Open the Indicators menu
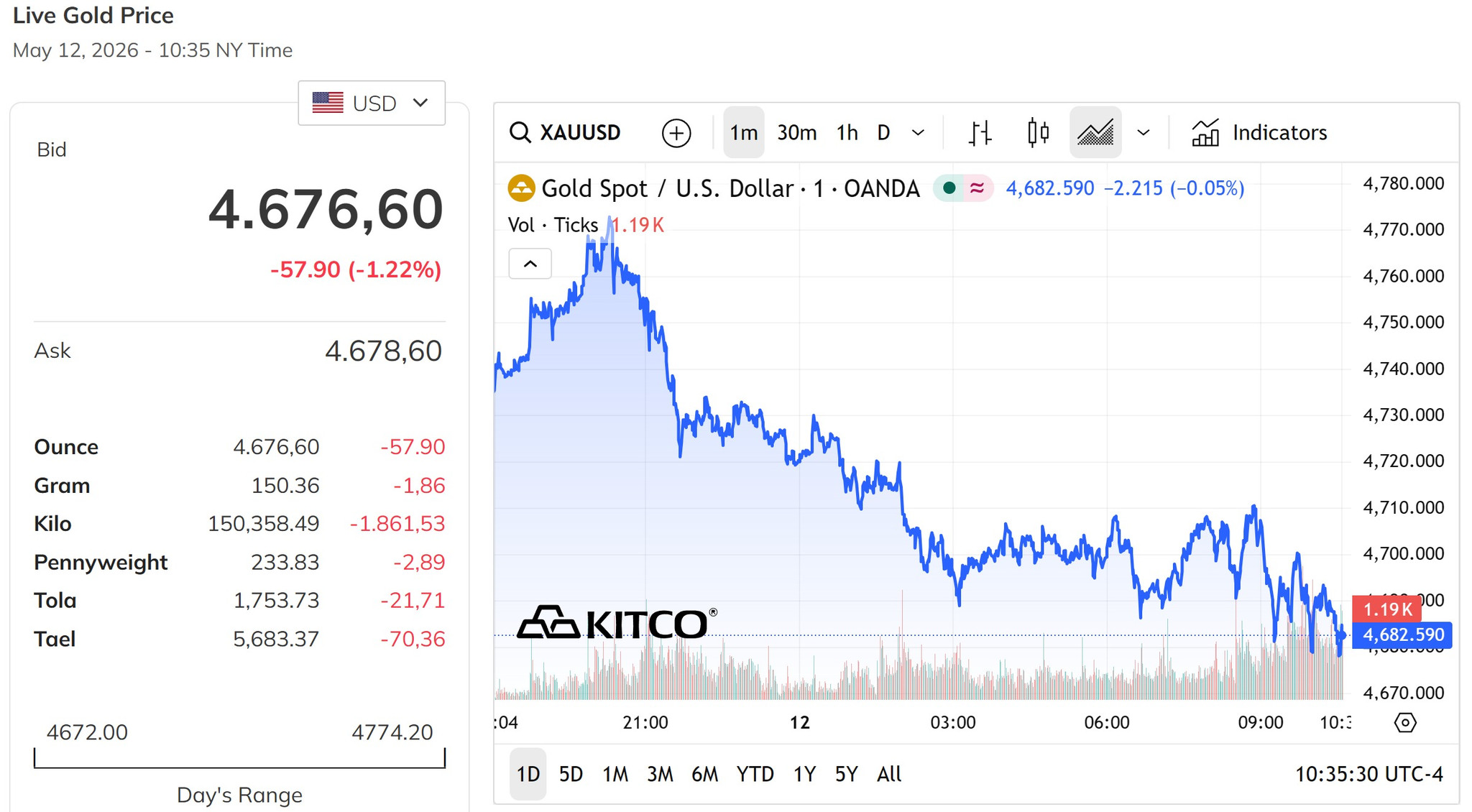This screenshot has height=812, width=1472. tap(1259, 133)
